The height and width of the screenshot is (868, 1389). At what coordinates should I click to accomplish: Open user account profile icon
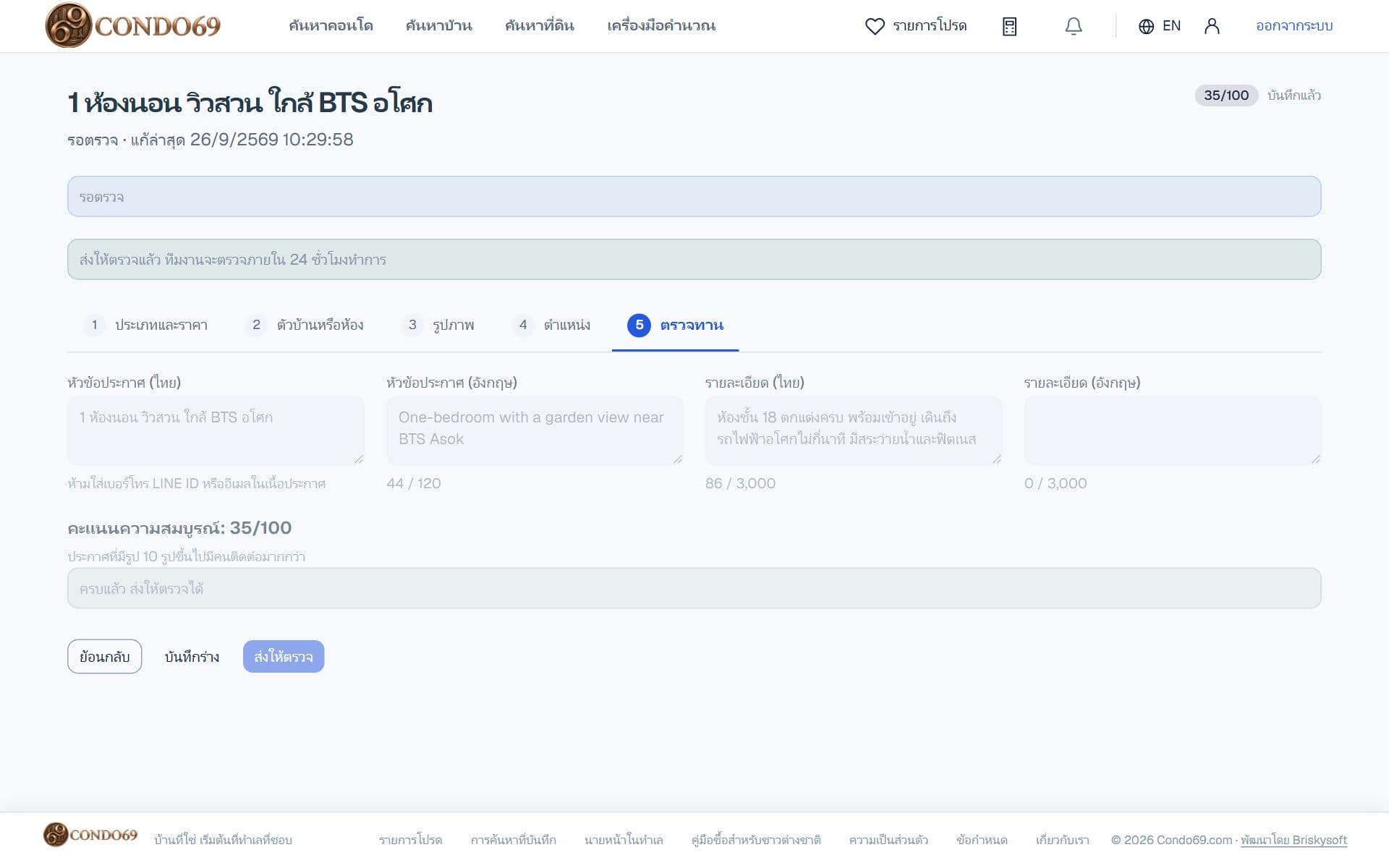tap(1212, 26)
